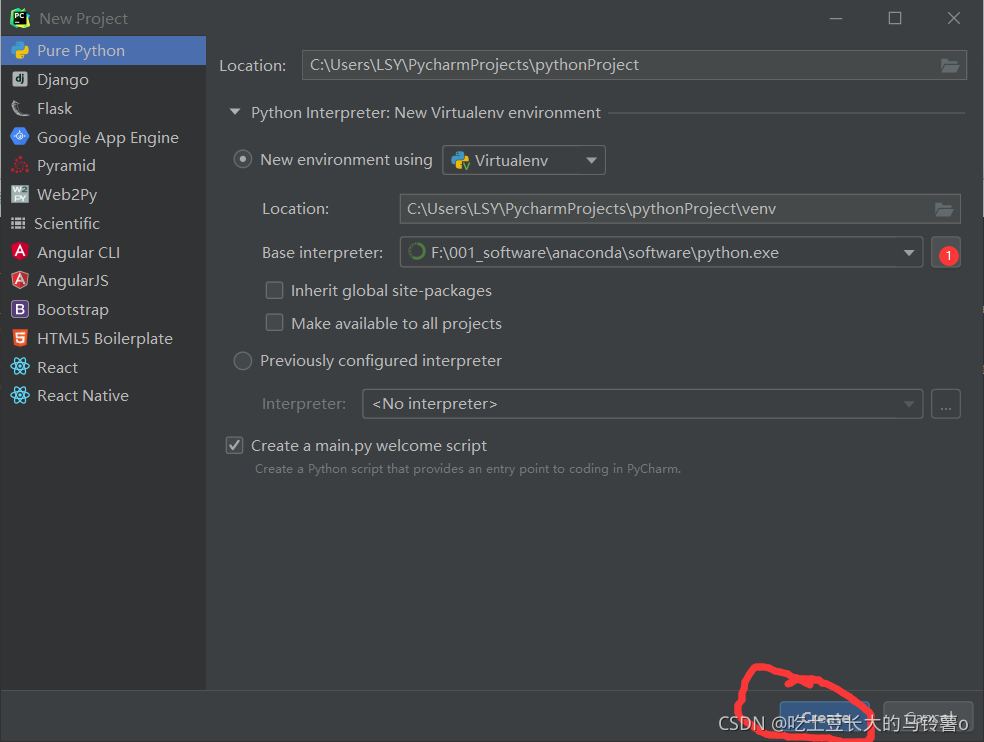Viewport: 984px width, 742px height.
Task: Expand the Base interpreter dropdown list
Action: 908,252
